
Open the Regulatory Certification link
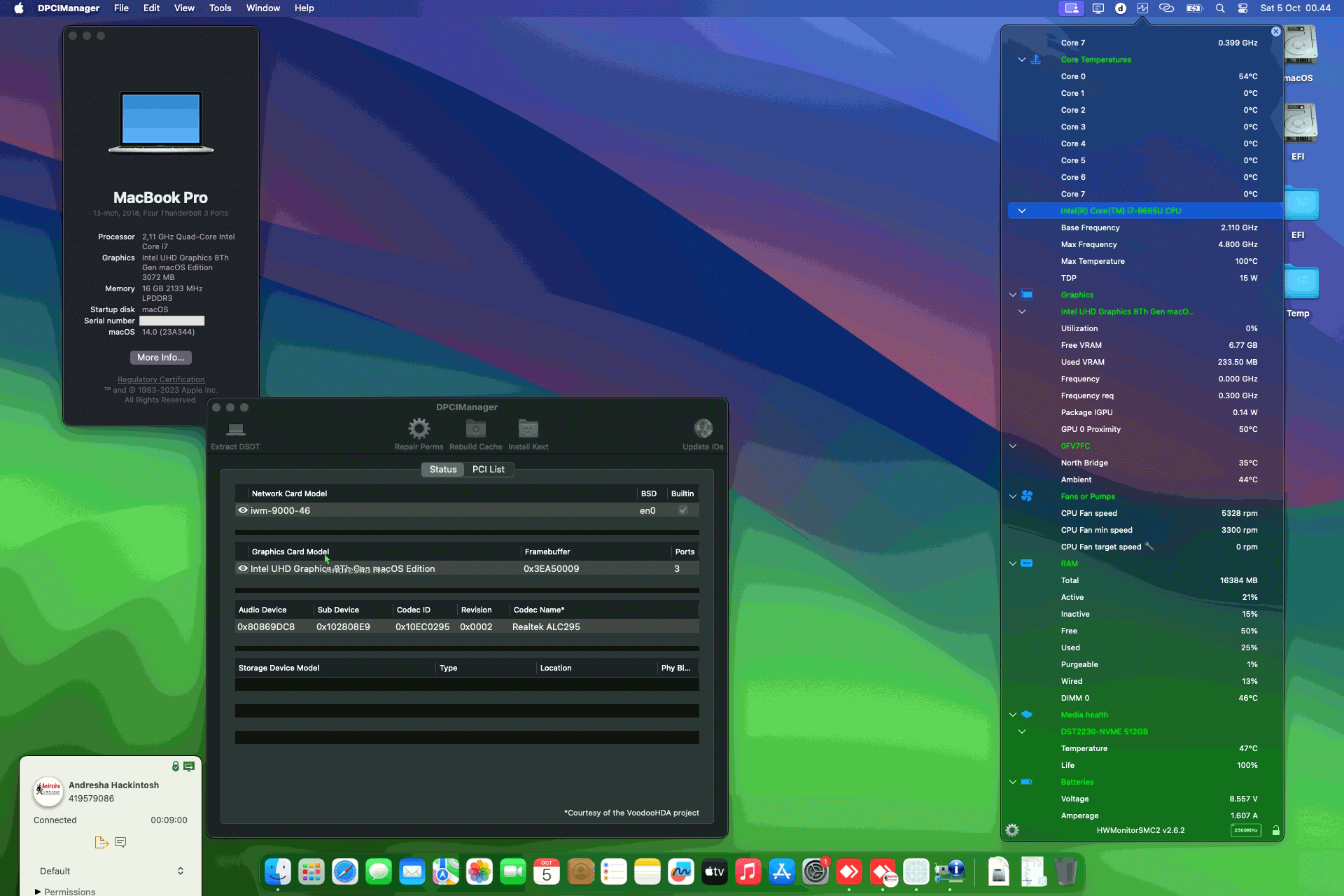pyautogui.click(x=161, y=379)
